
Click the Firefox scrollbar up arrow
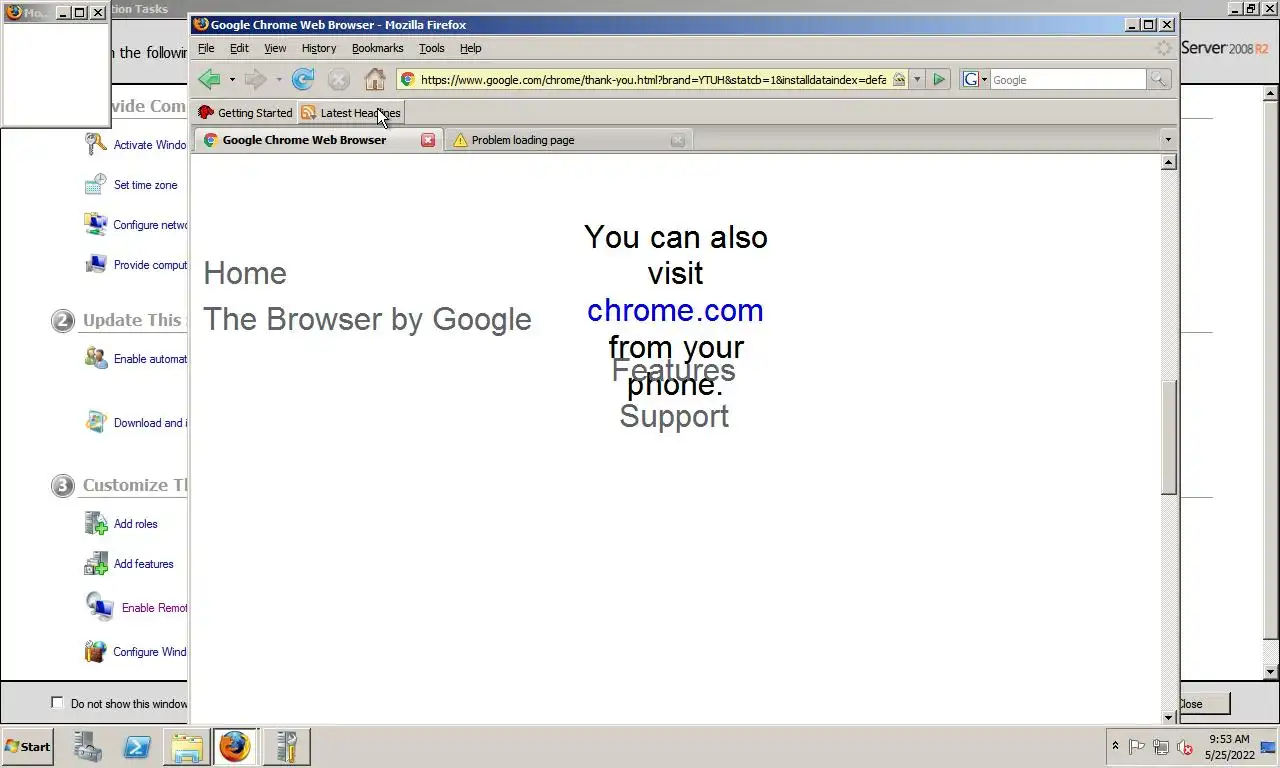1169,162
